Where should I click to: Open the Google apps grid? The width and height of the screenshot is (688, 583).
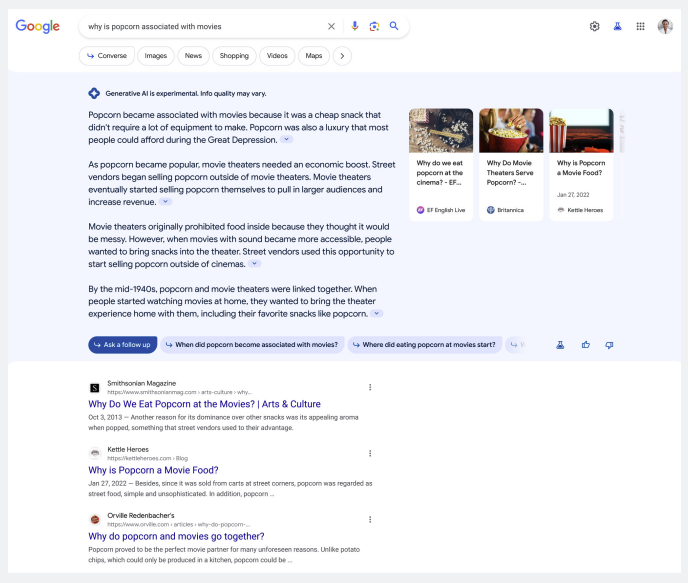coord(641,26)
